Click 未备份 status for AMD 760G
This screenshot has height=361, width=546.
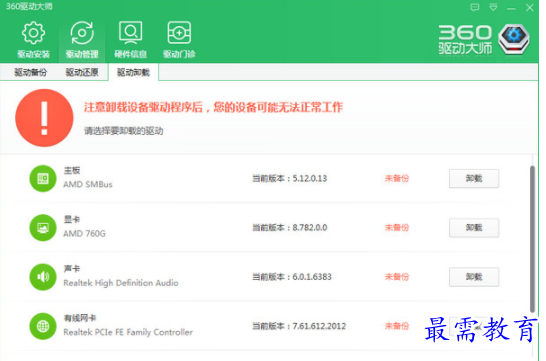(397, 228)
